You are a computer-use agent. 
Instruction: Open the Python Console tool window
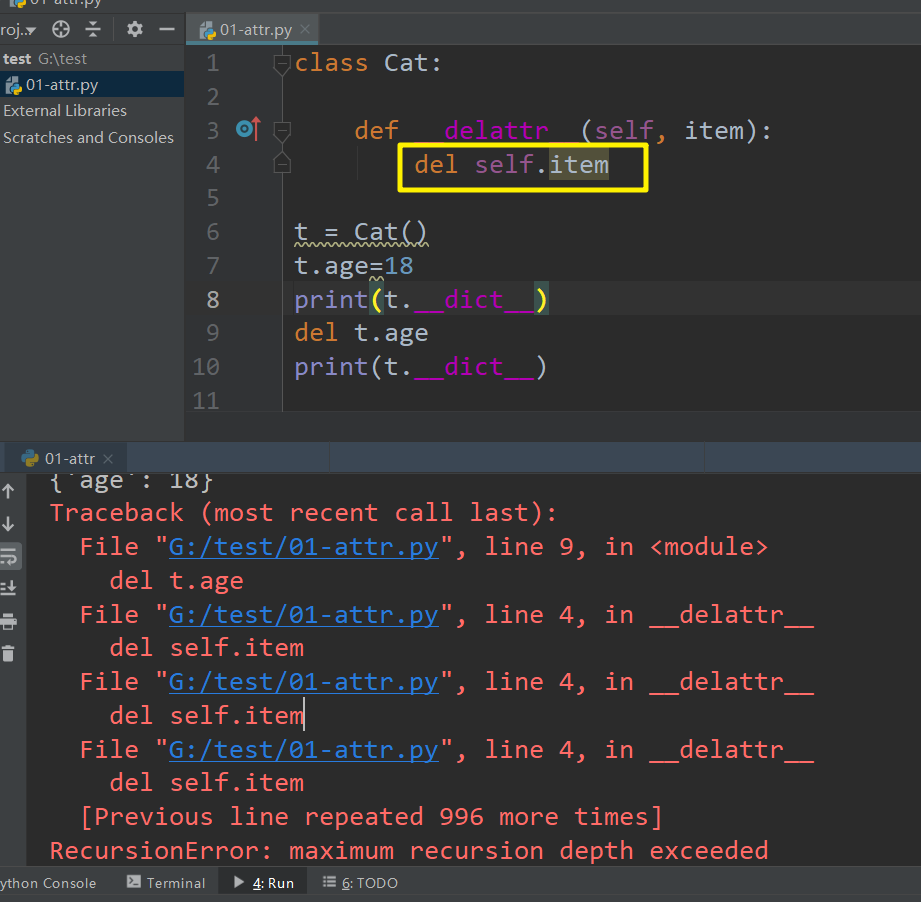48,883
